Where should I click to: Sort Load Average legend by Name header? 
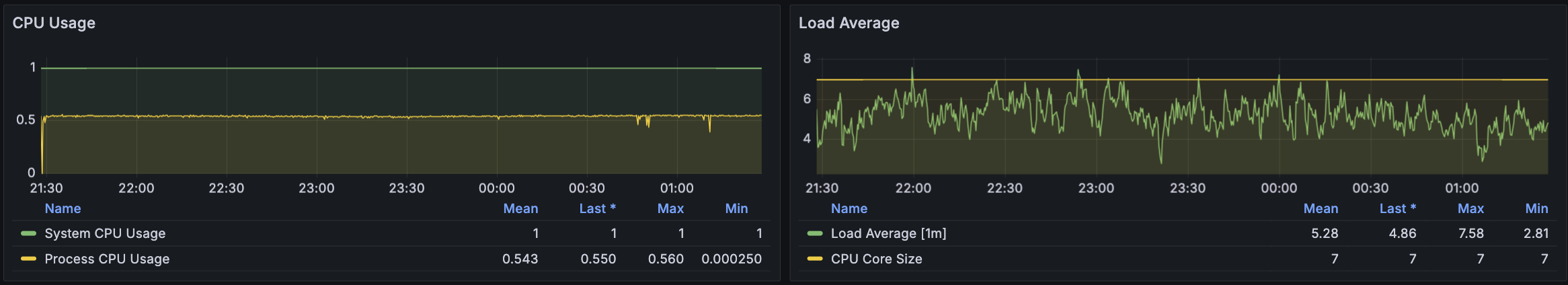[x=849, y=208]
